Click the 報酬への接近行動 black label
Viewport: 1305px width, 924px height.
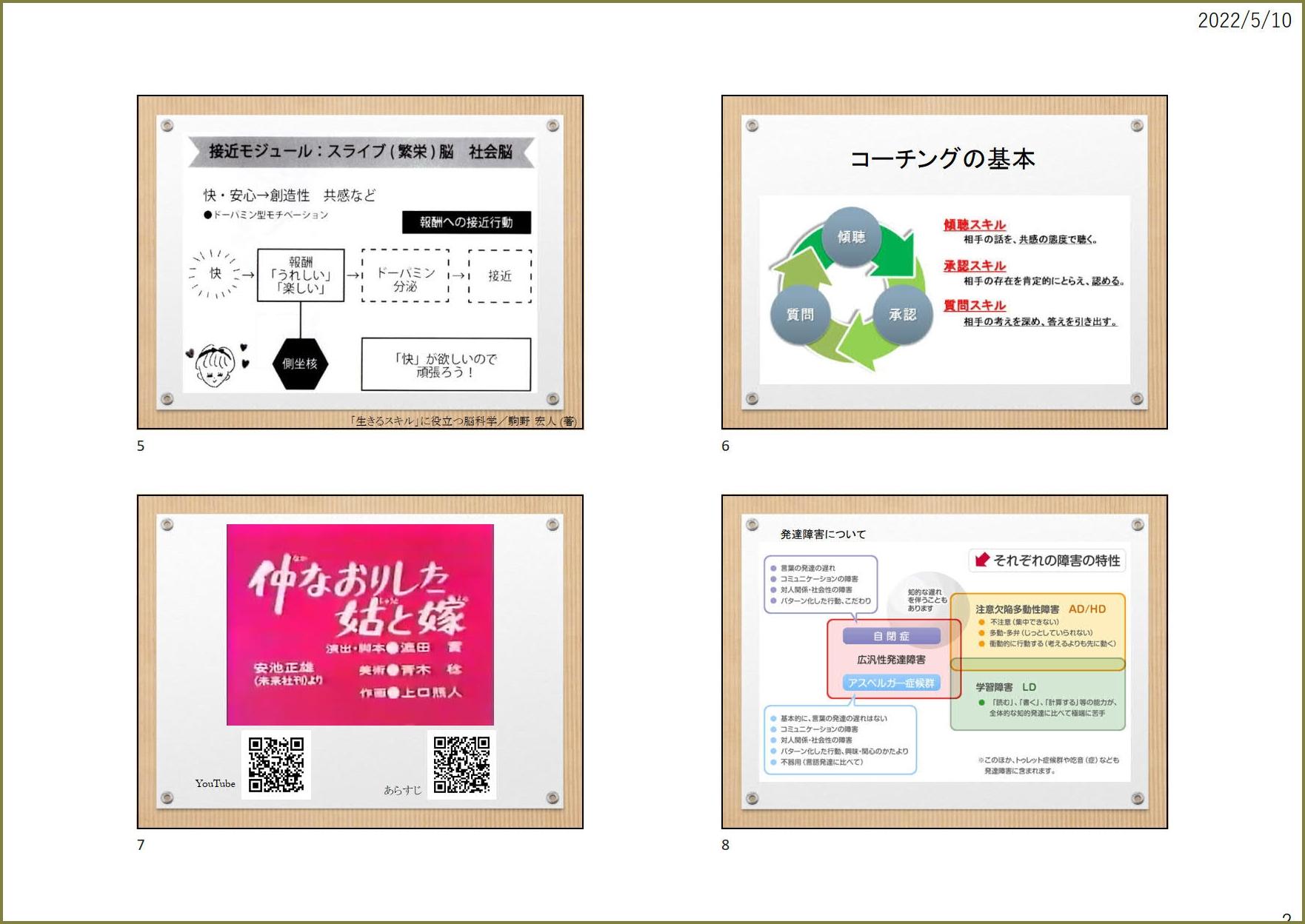pos(467,222)
